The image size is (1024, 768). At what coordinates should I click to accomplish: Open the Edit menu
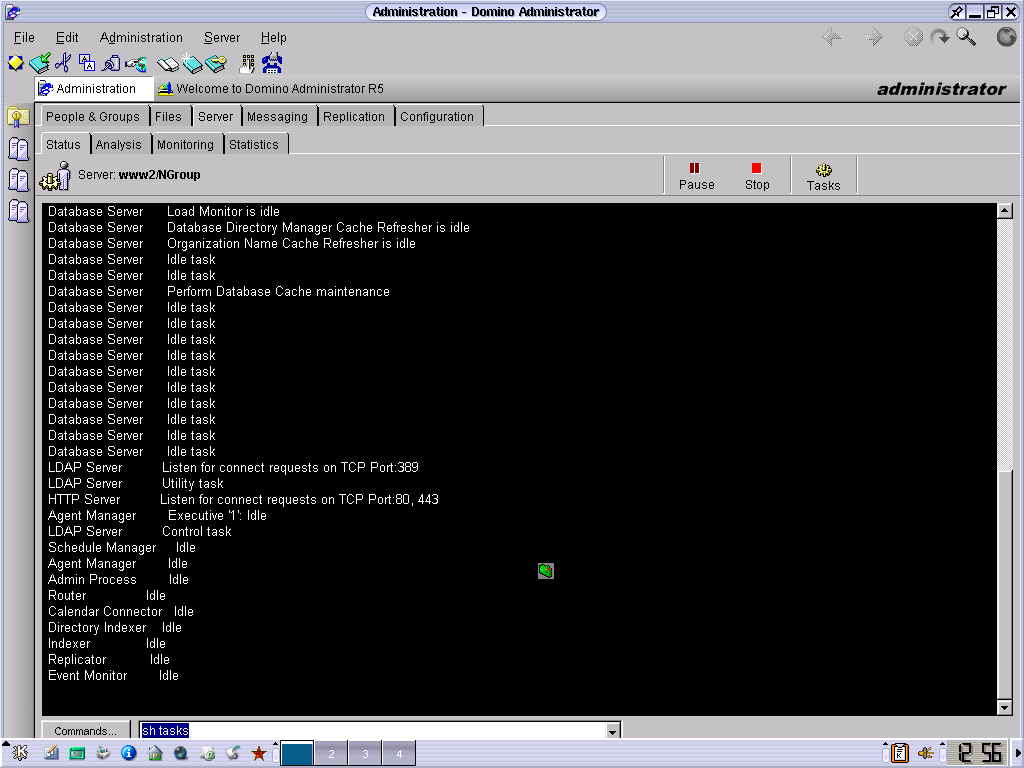pyautogui.click(x=67, y=38)
